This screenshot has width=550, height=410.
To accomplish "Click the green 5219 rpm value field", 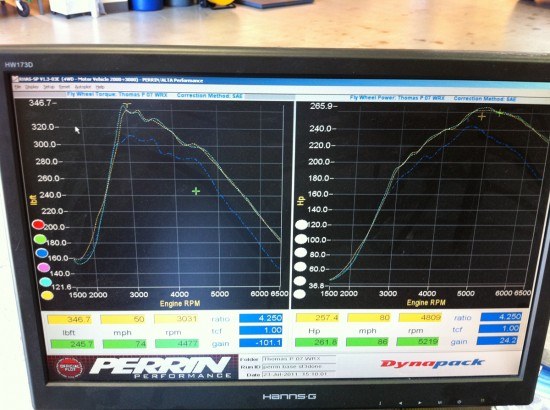I will pos(418,342).
